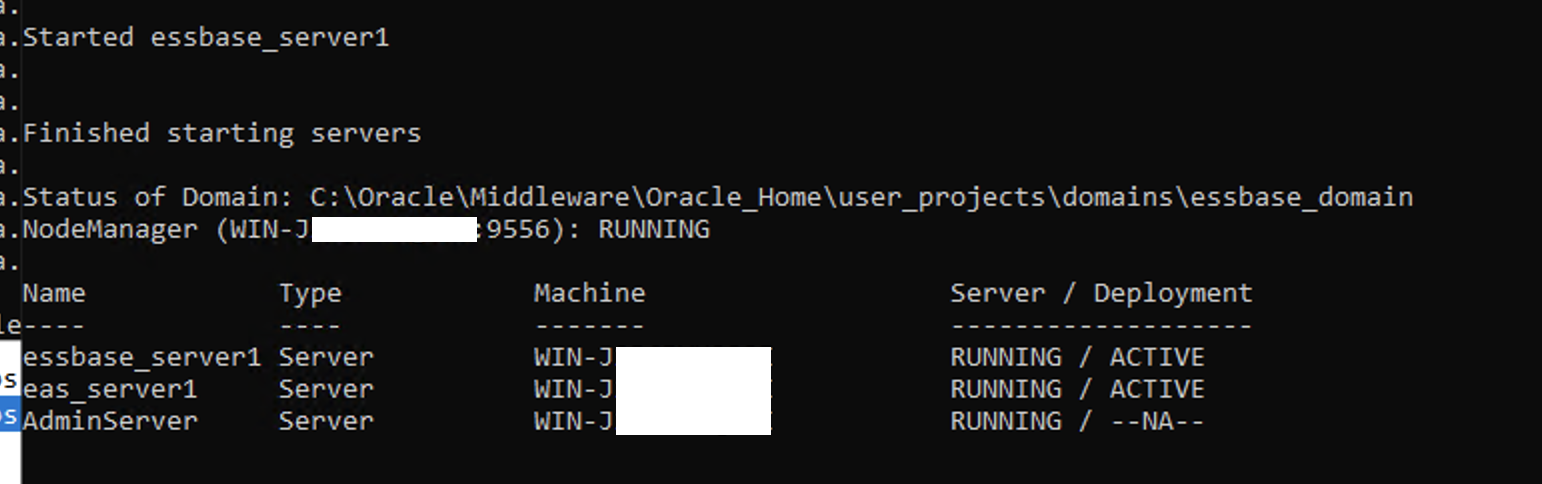
Task: Click the "RUNNING / ACTIVE" status for eas_server1
Action: click(1077, 389)
